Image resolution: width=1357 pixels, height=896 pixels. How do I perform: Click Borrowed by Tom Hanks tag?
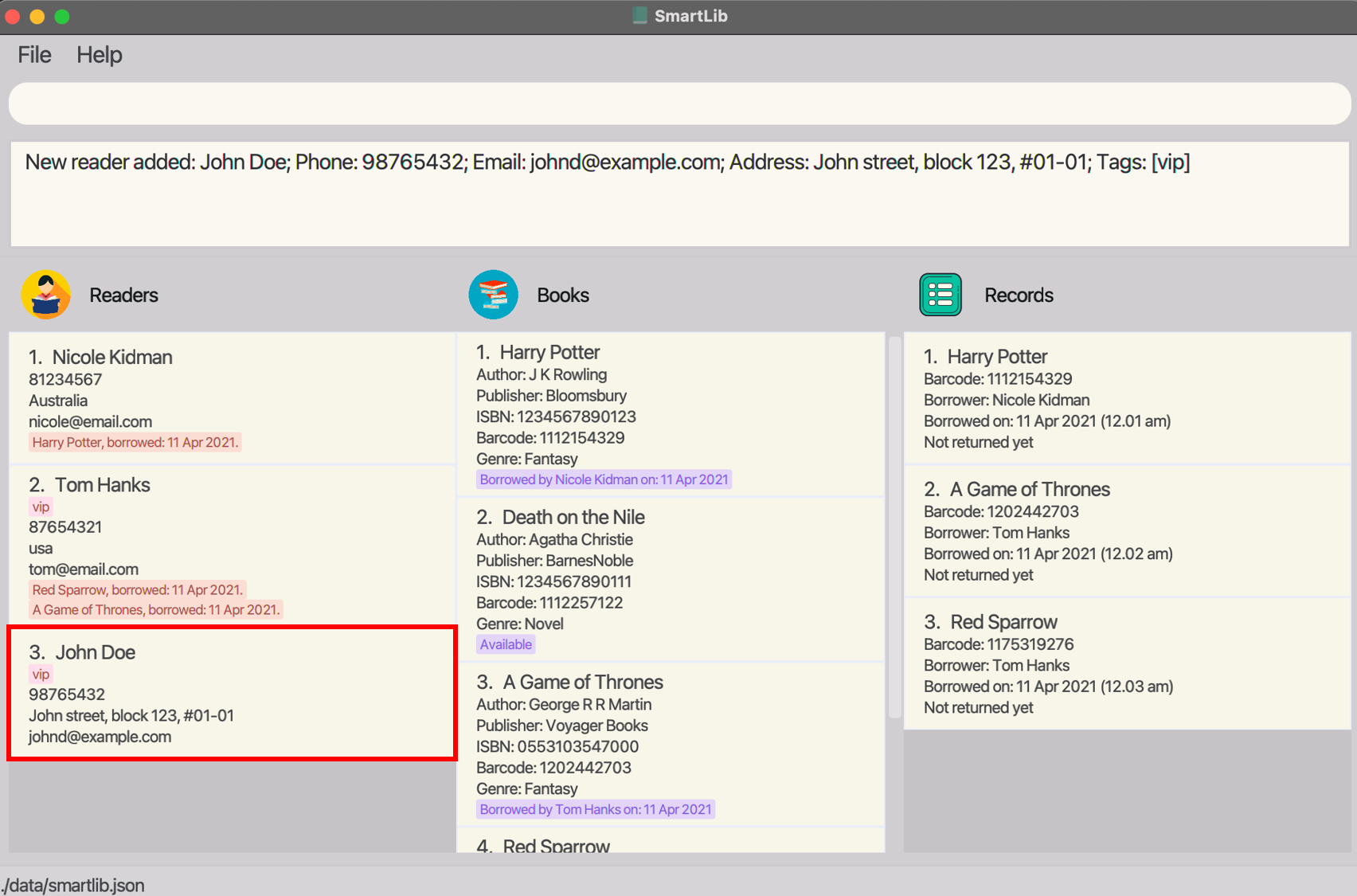596,809
